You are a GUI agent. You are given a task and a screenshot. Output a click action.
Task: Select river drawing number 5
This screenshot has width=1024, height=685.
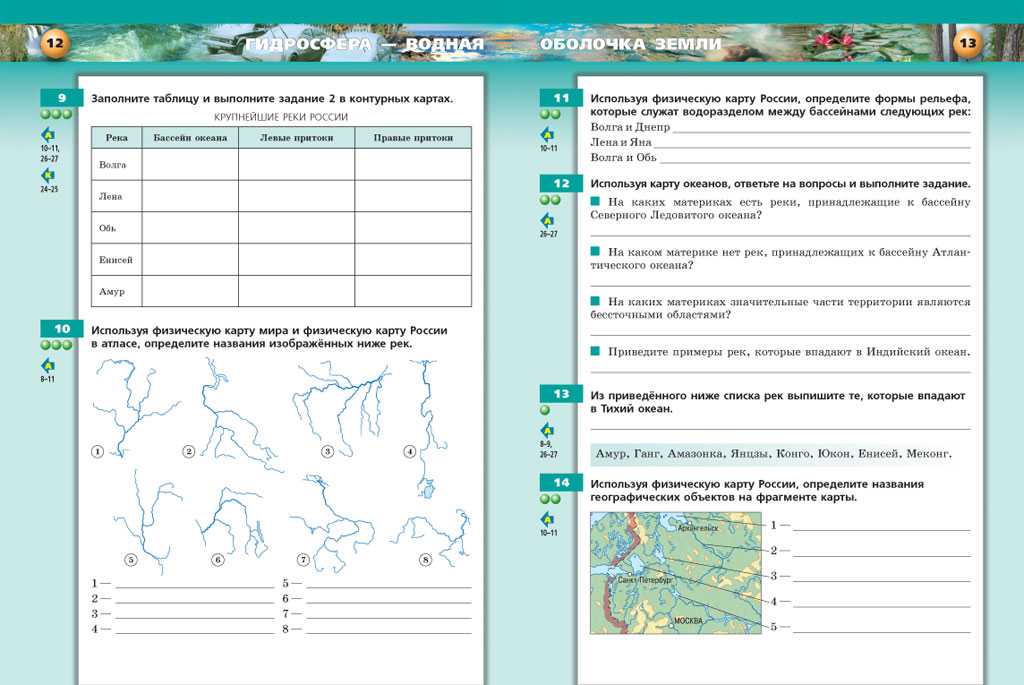147,521
